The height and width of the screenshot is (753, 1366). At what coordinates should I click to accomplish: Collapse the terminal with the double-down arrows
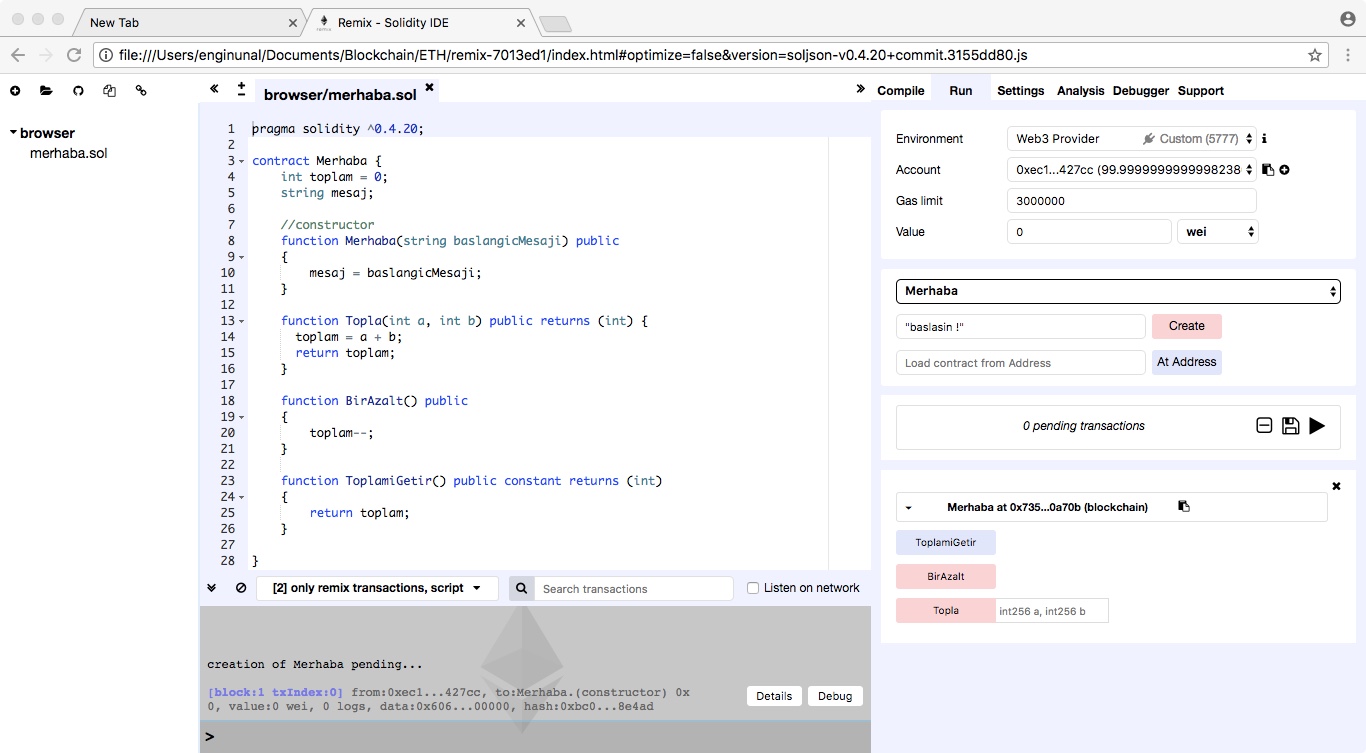click(212, 588)
